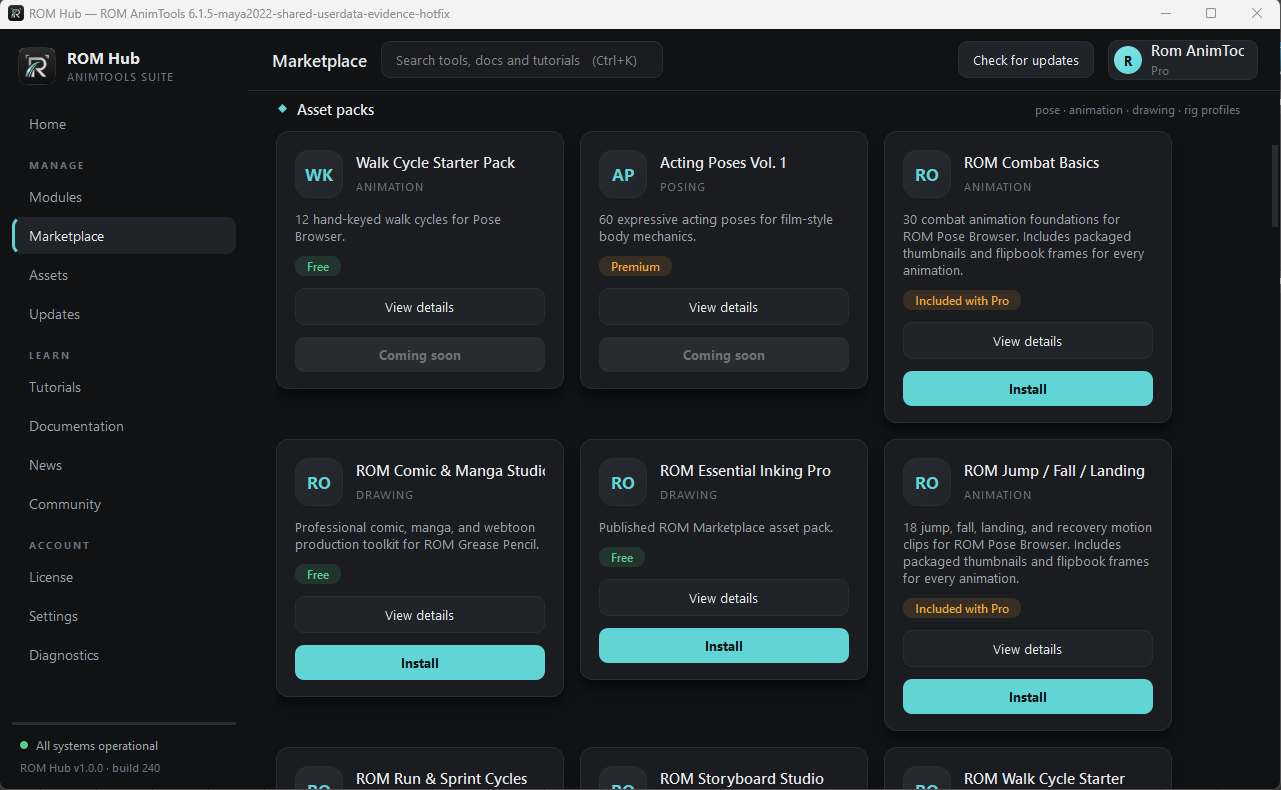Click the All systems operational status text
The height and width of the screenshot is (790, 1281).
(97, 746)
